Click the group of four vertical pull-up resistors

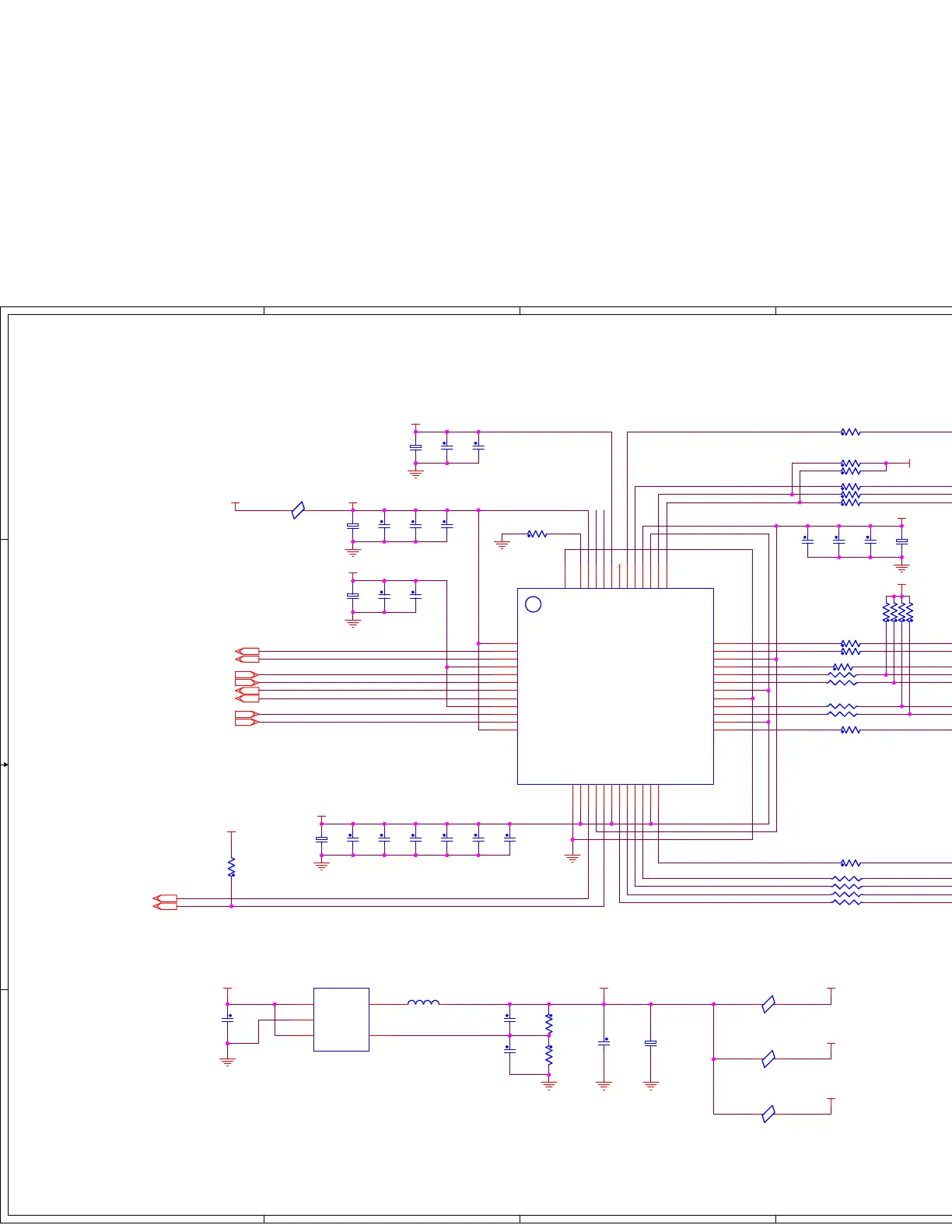click(x=898, y=612)
